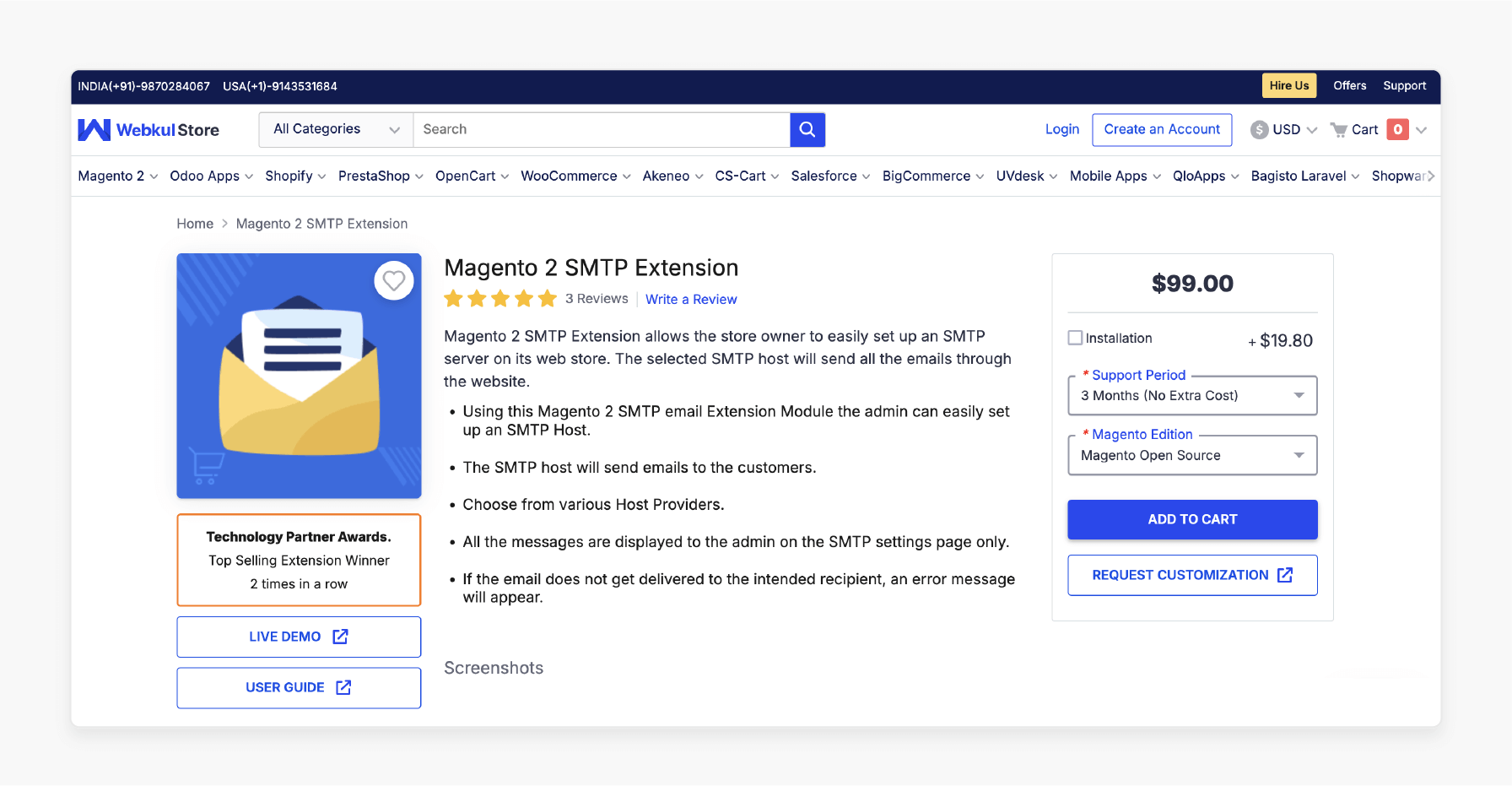The height and width of the screenshot is (786, 1512).
Task: Click the star rating icons
Action: (500, 298)
